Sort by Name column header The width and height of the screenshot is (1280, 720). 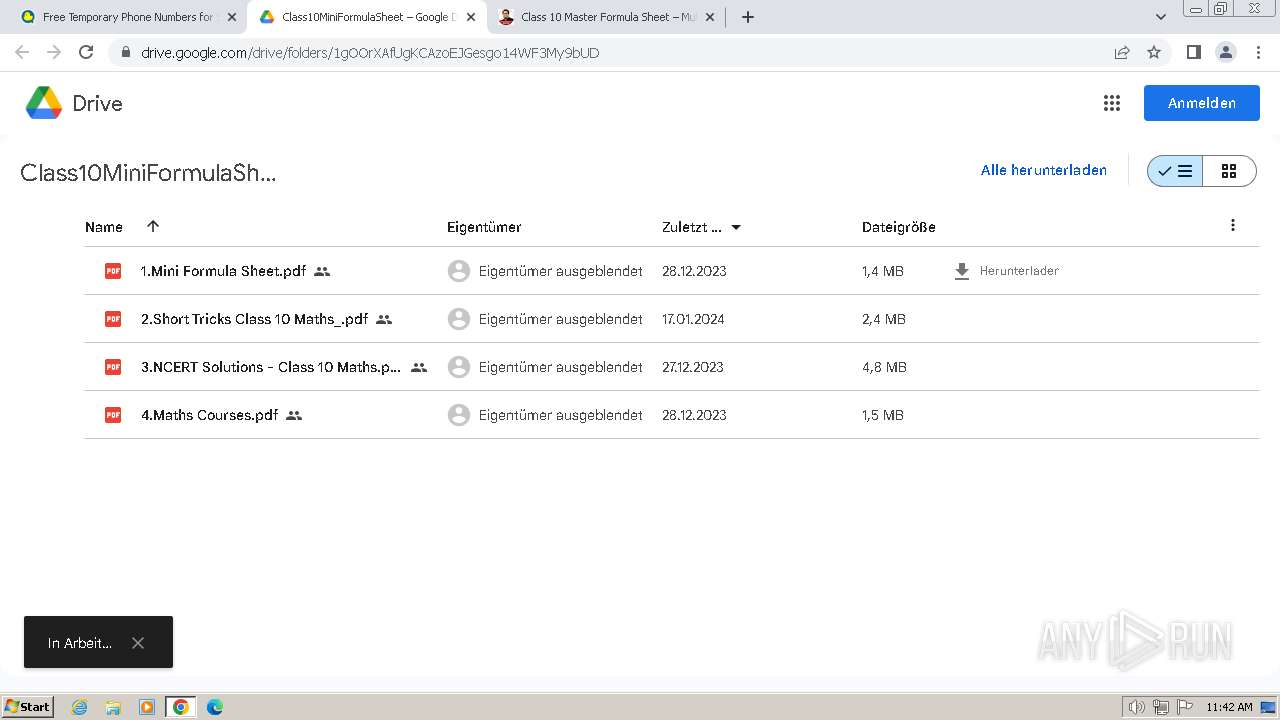(x=104, y=227)
